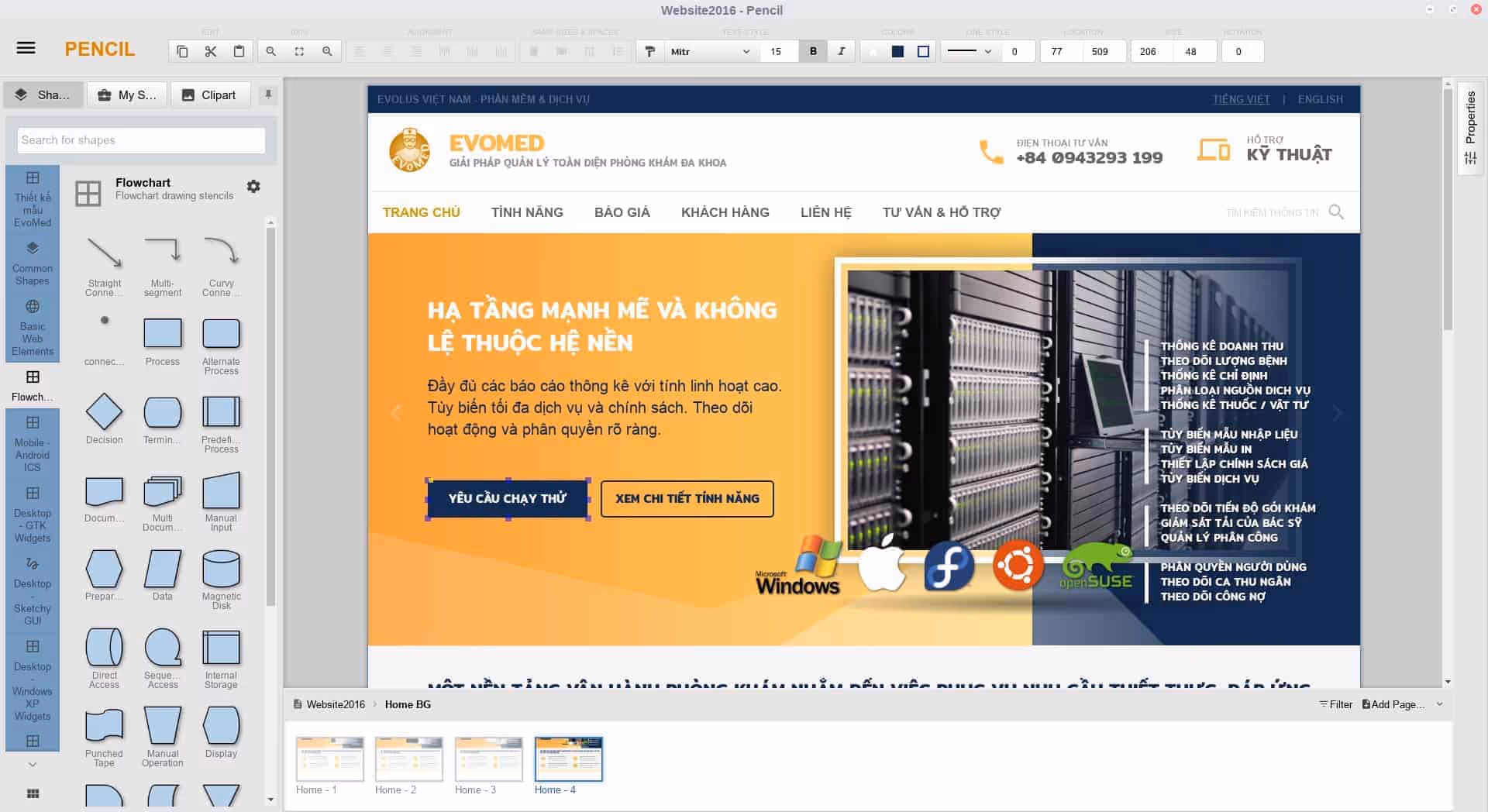Viewport: 1488px width, 812px height.
Task: Open the line style dropdown
Action: point(969,51)
